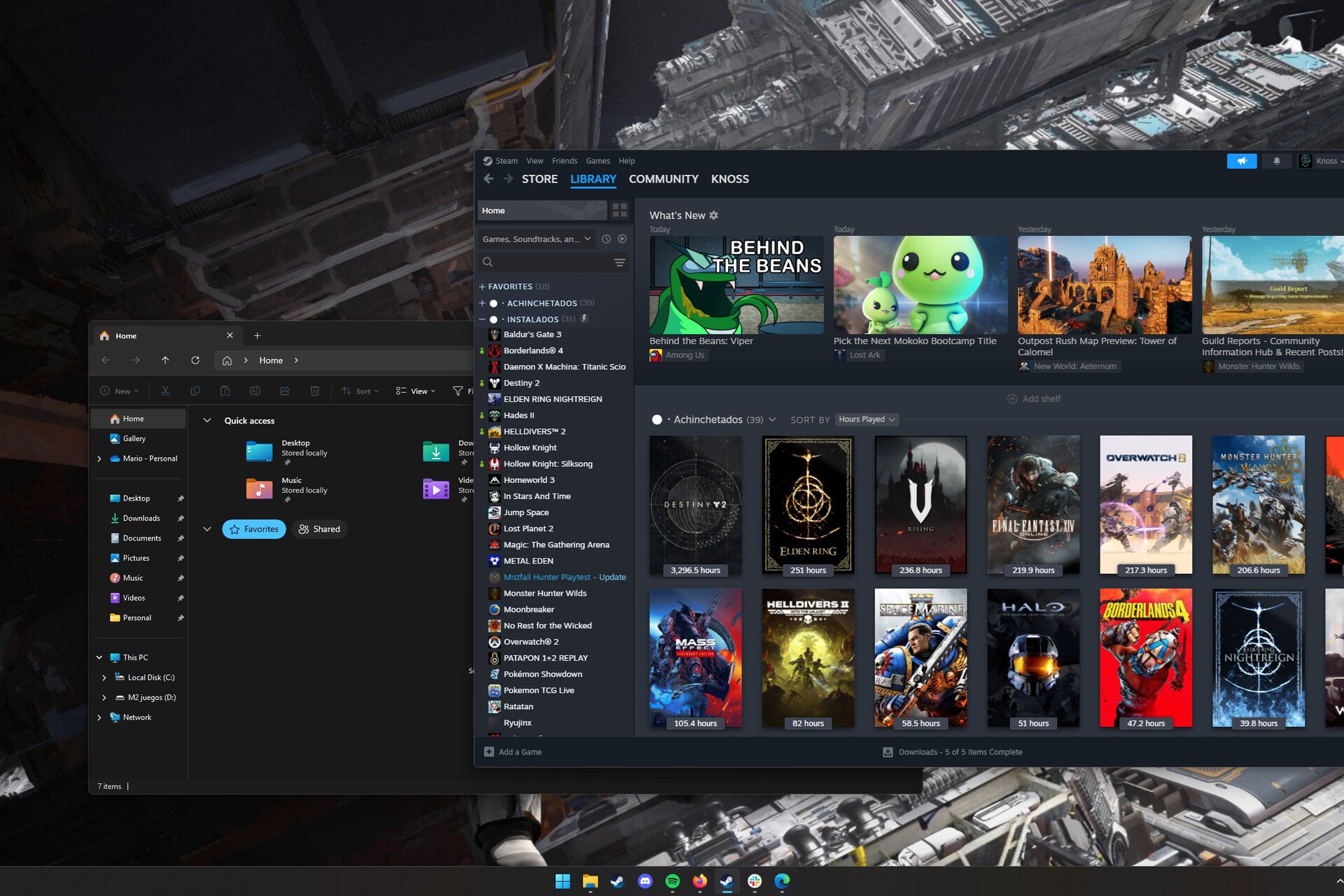This screenshot has width=1344, height=896.
Task: Click the Add a Game button
Action: pos(513,752)
